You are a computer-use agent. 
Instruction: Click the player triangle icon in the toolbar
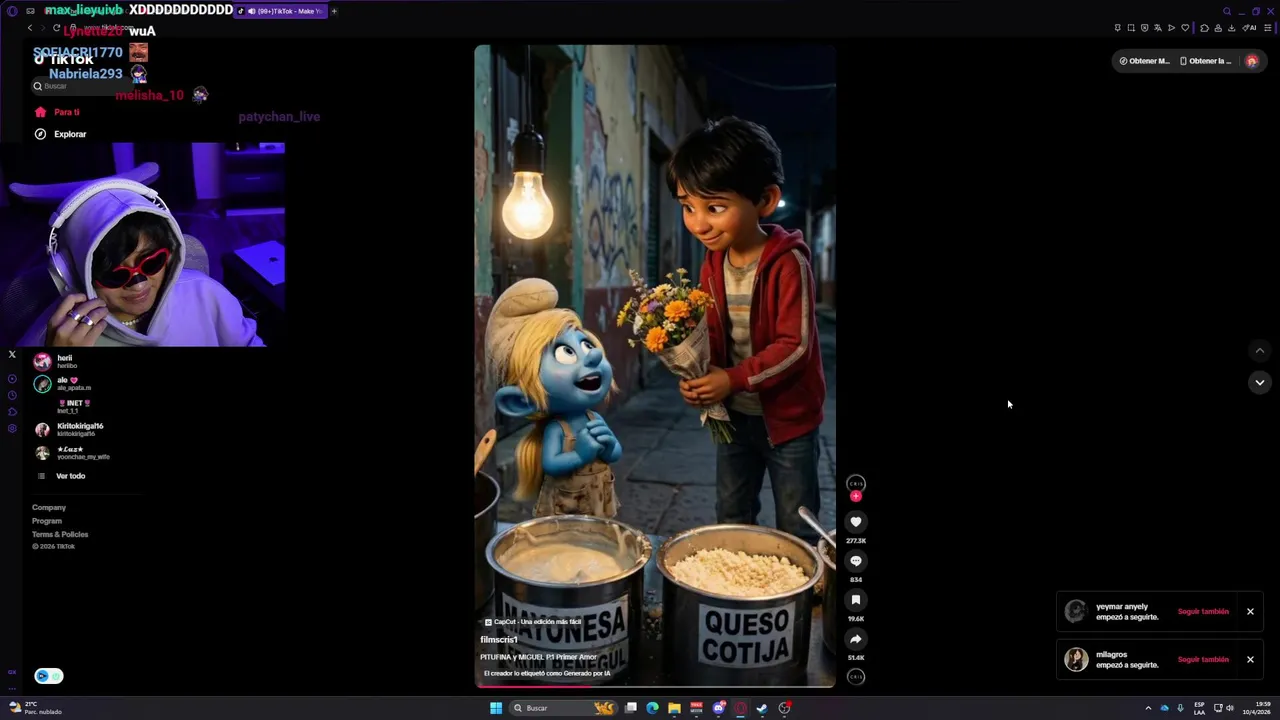[1171, 28]
